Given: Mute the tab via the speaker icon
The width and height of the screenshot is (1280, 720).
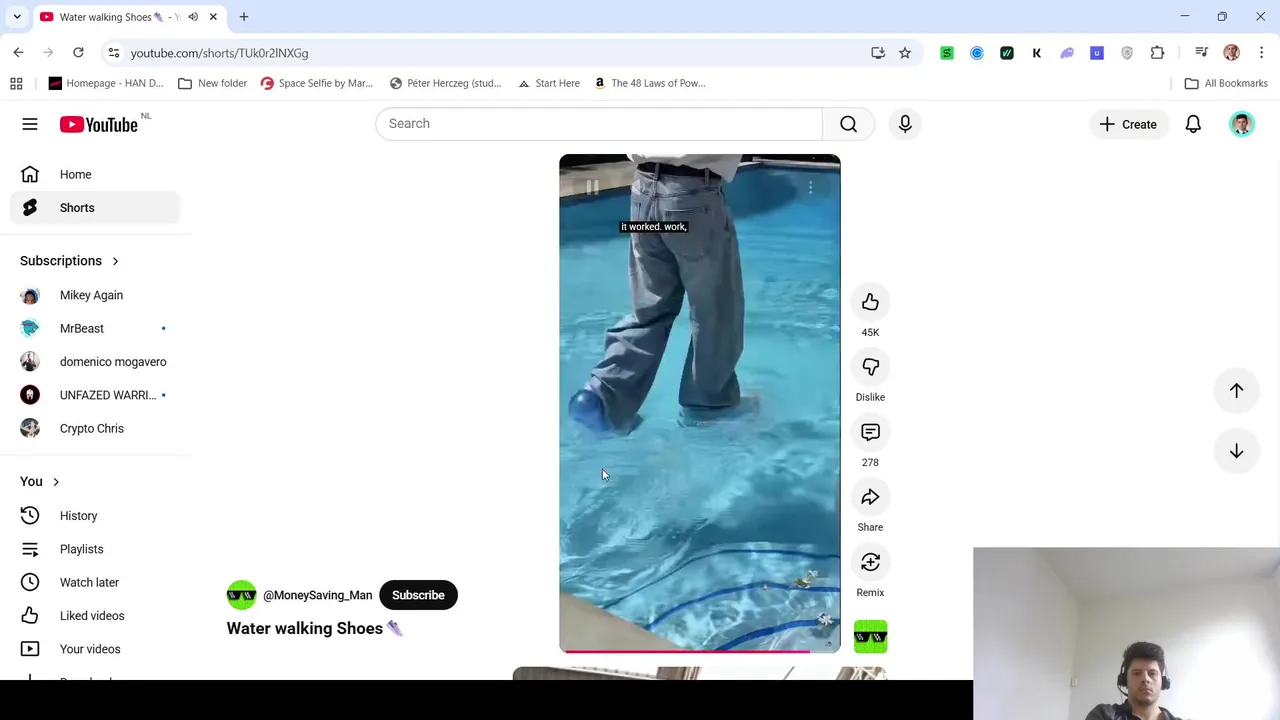Looking at the screenshot, I should coord(193,17).
